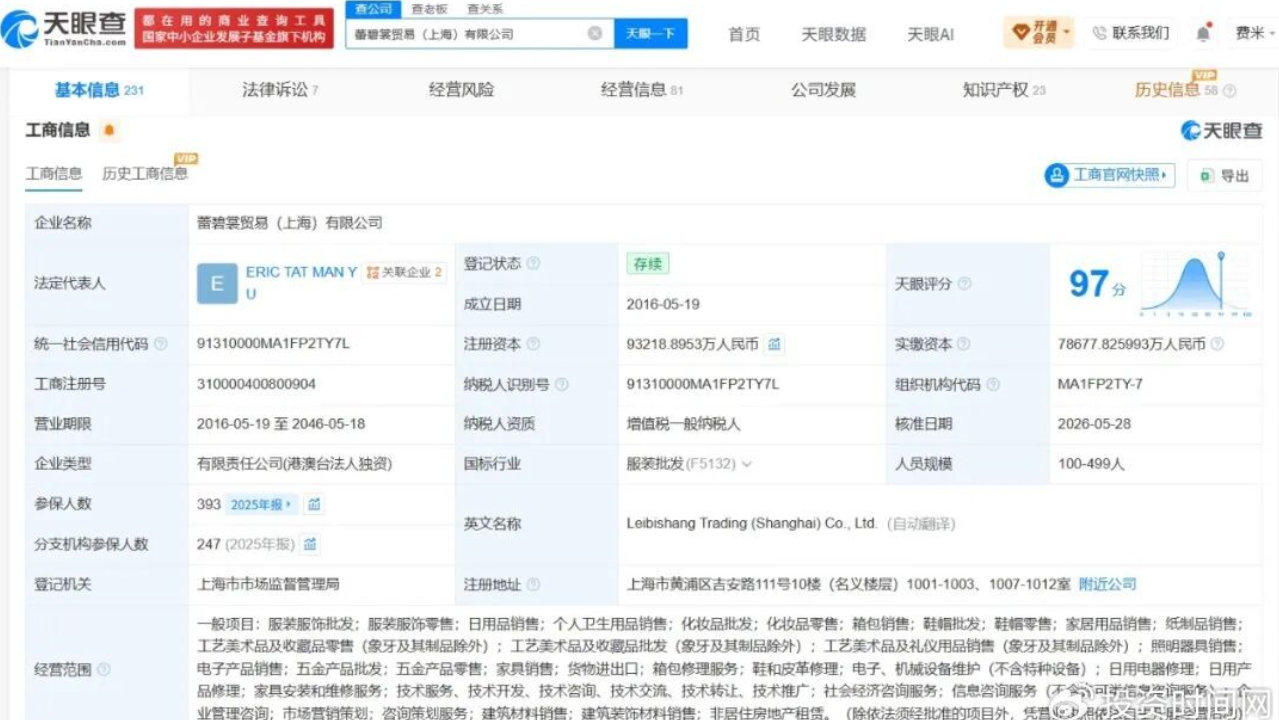The width and height of the screenshot is (1279, 720).
Task: Open ERIC TAT MAN YU representative link
Action: (x=301, y=283)
